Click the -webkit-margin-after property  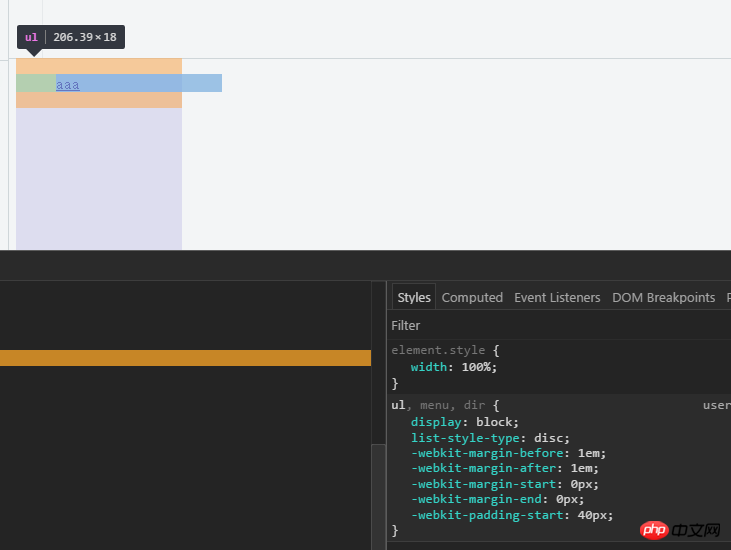[x=483, y=468]
